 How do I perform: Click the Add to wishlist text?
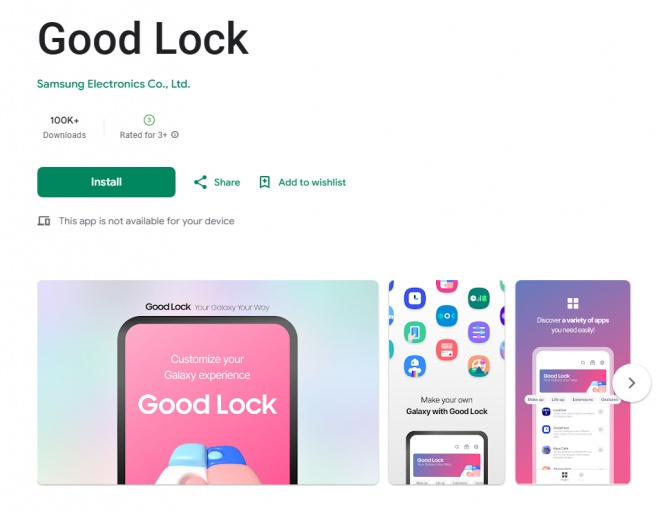coord(312,182)
